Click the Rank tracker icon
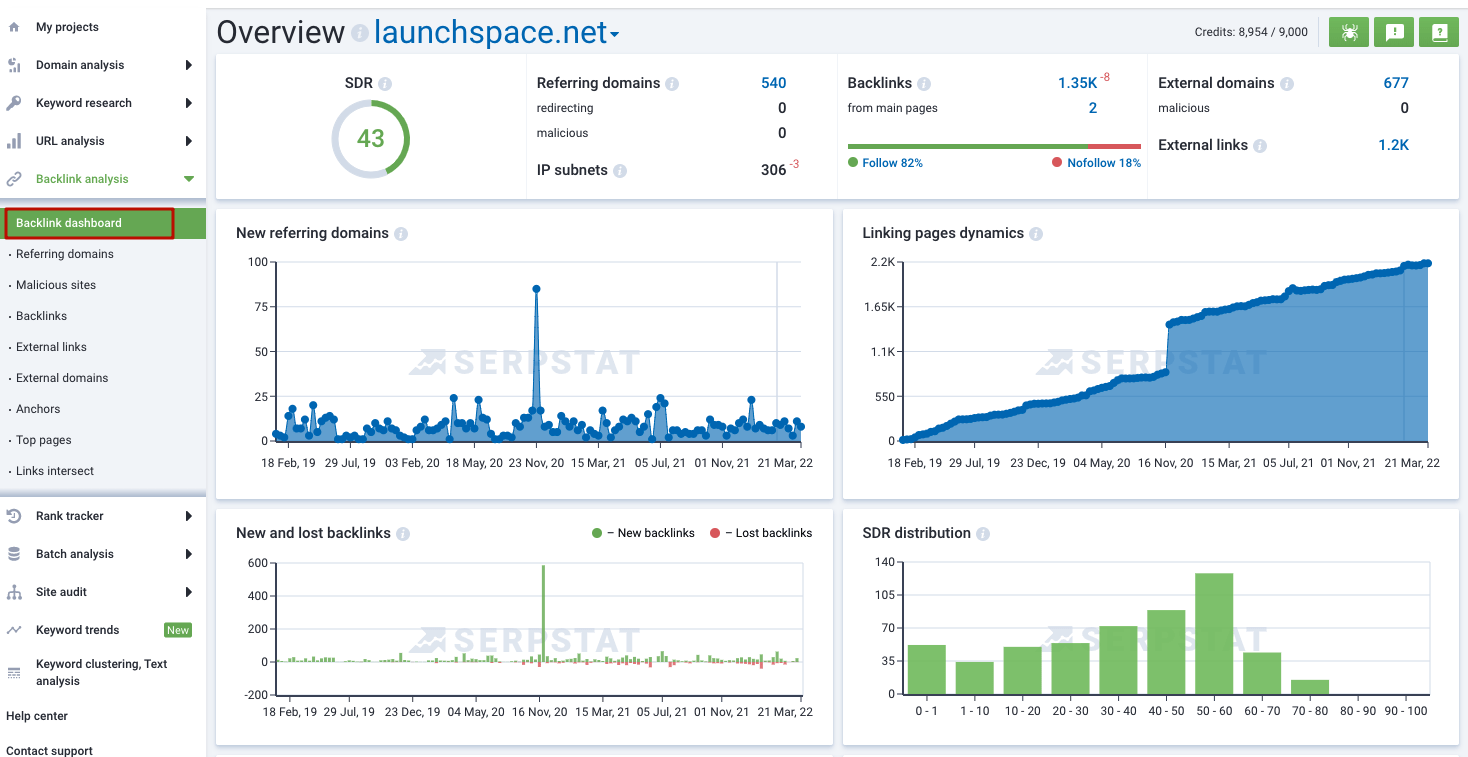The width and height of the screenshot is (1468, 757). coord(14,516)
